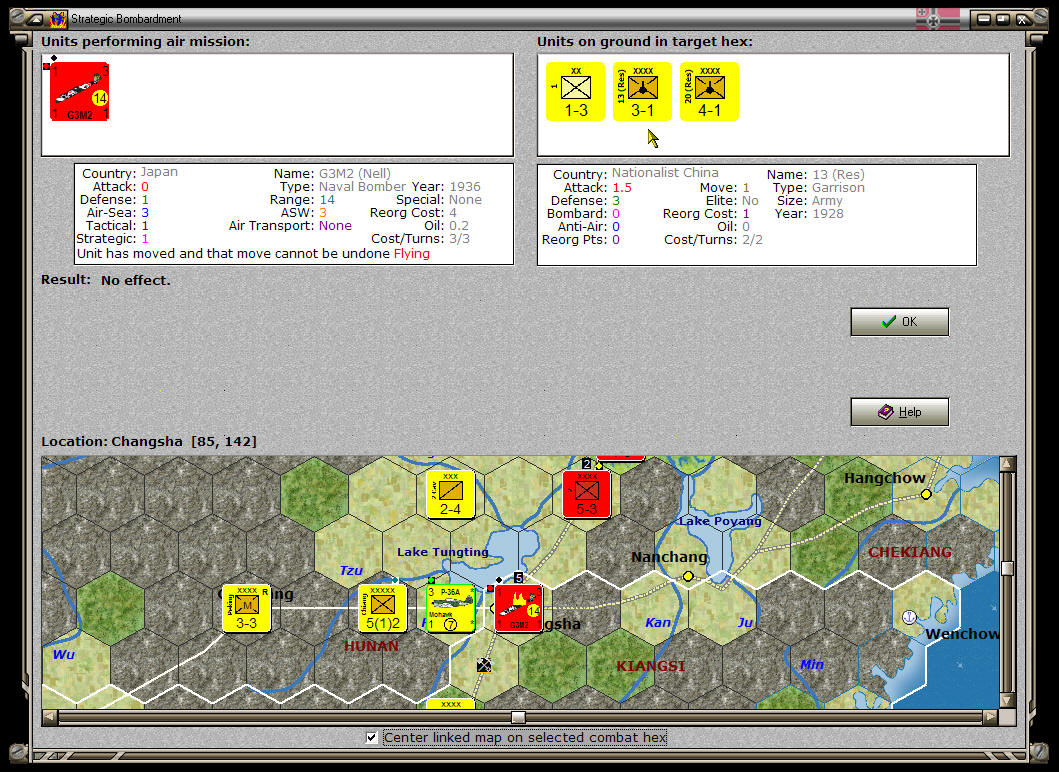Click the KIANGSI province label
Viewport: 1059px width, 772px height.
650,666
